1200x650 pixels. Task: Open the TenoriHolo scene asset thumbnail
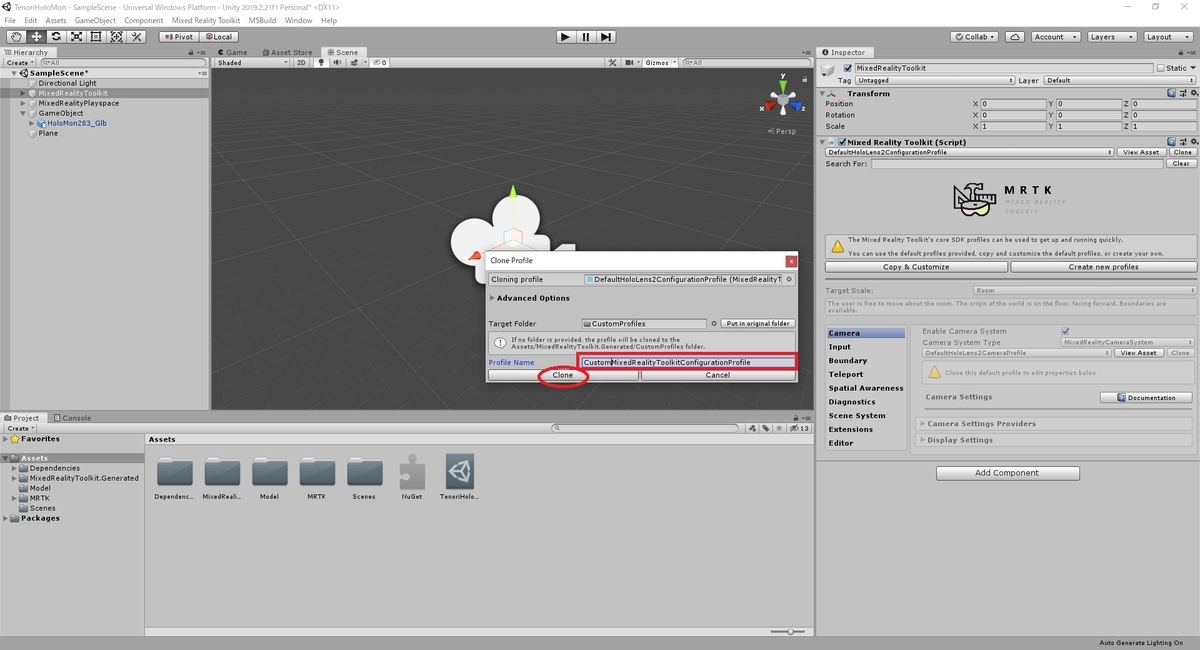(x=461, y=478)
